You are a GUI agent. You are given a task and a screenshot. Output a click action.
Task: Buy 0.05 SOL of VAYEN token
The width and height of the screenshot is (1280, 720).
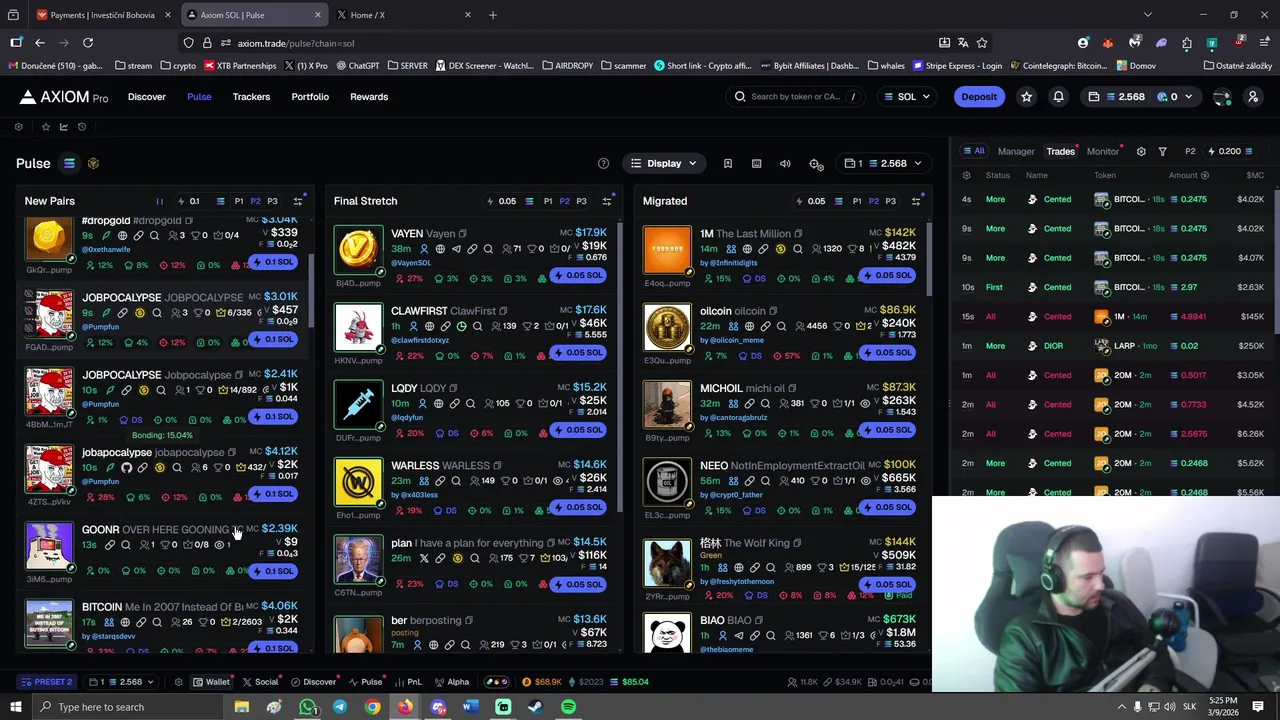click(x=578, y=275)
